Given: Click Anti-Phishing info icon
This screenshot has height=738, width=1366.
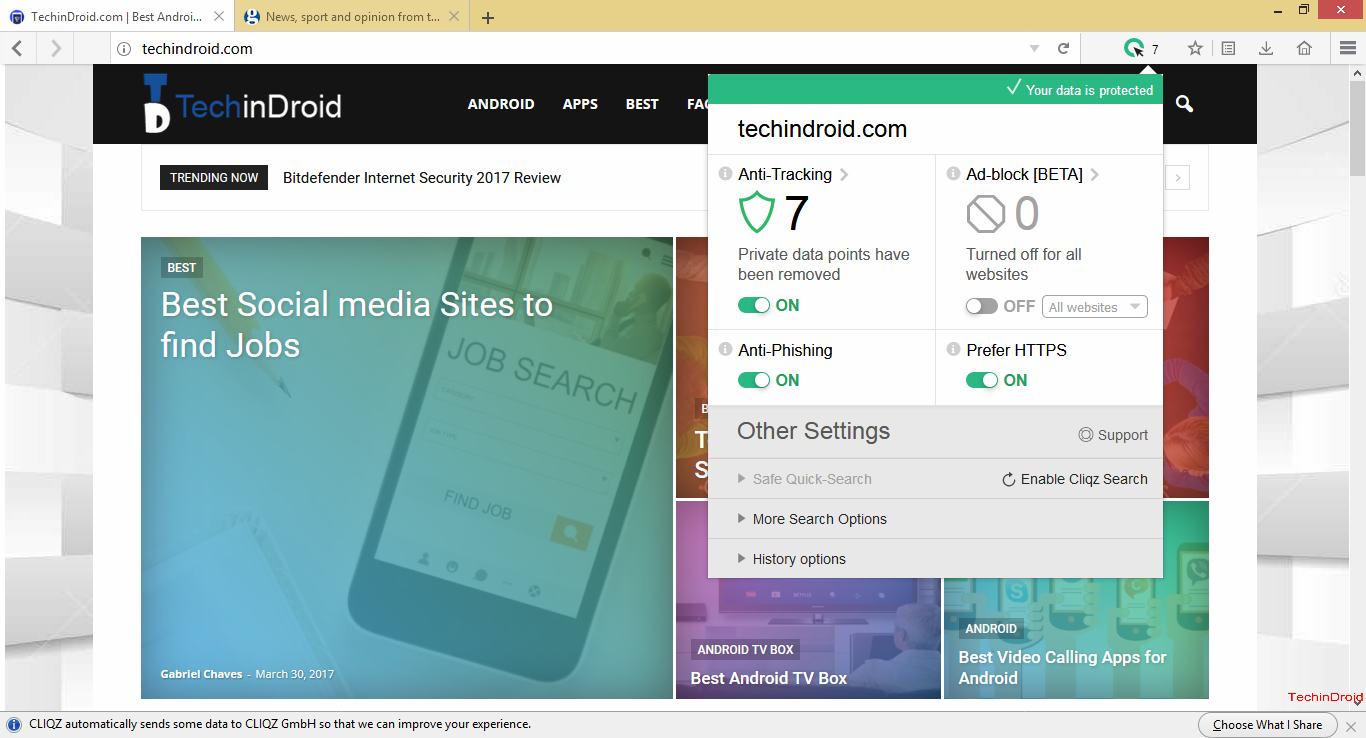Looking at the screenshot, I should coord(725,350).
